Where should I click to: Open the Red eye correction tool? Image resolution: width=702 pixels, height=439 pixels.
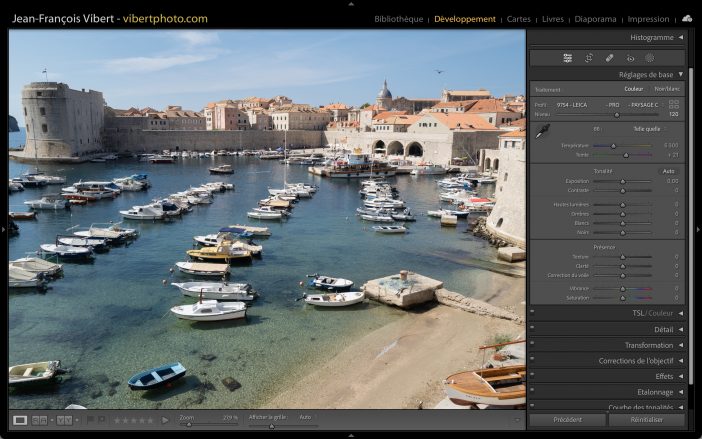[x=630, y=58]
